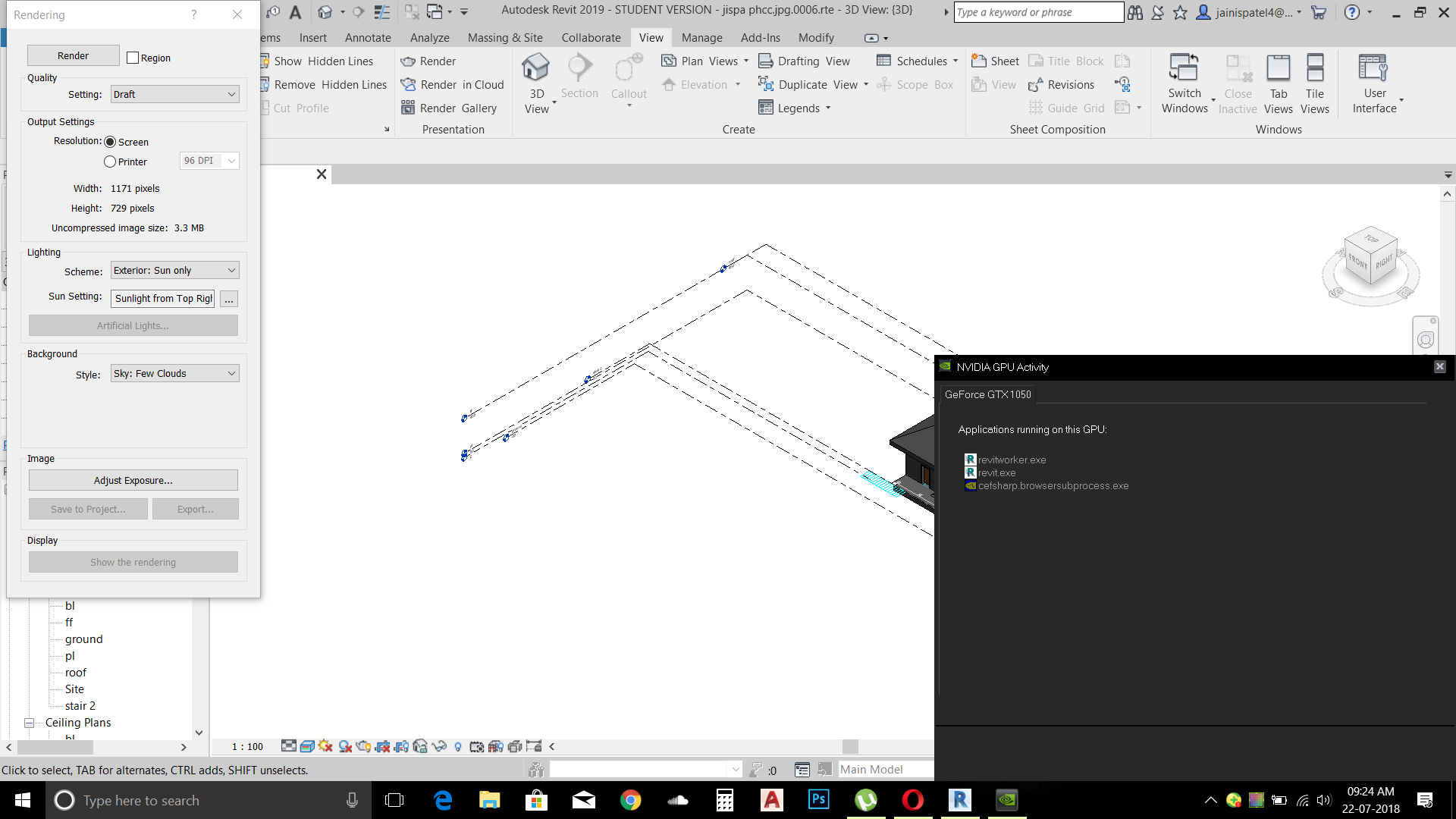Open the Plan Views dropdown arrow
This screenshot has height=819, width=1456.
pyautogui.click(x=746, y=61)
